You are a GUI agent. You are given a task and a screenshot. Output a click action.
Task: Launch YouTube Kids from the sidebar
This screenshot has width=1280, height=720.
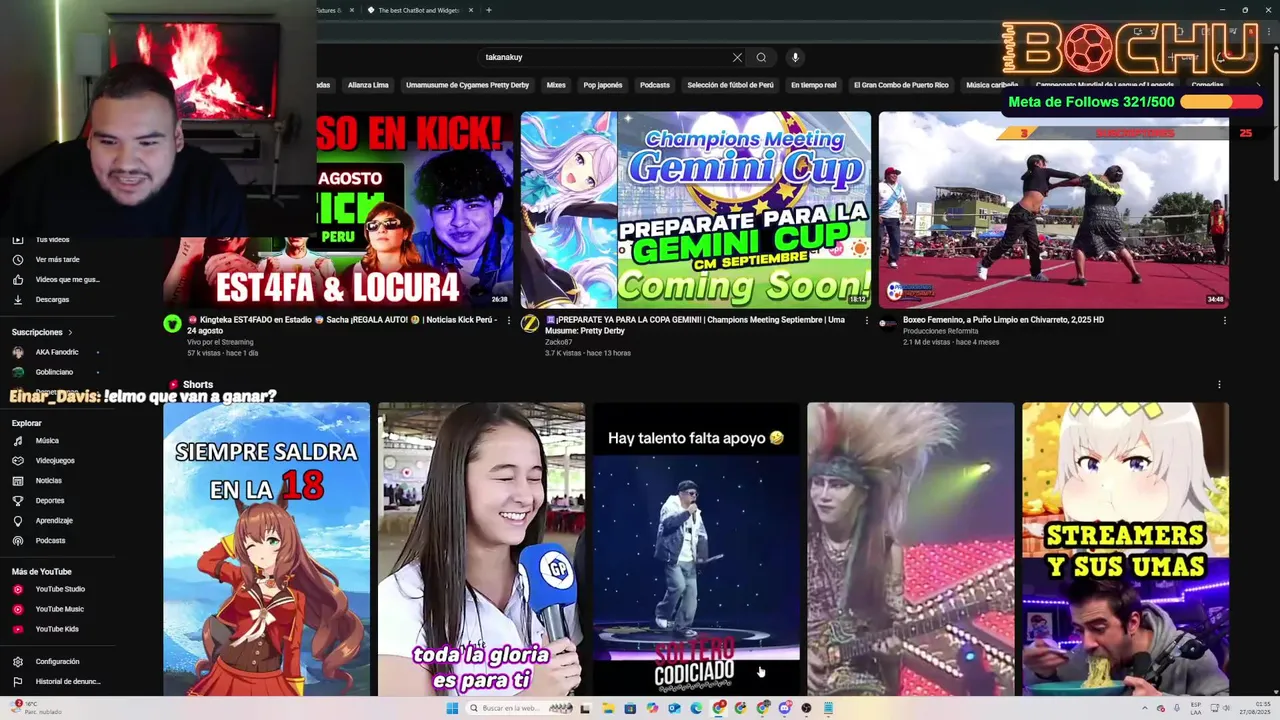pyautogui.click(x=57, y=629)
